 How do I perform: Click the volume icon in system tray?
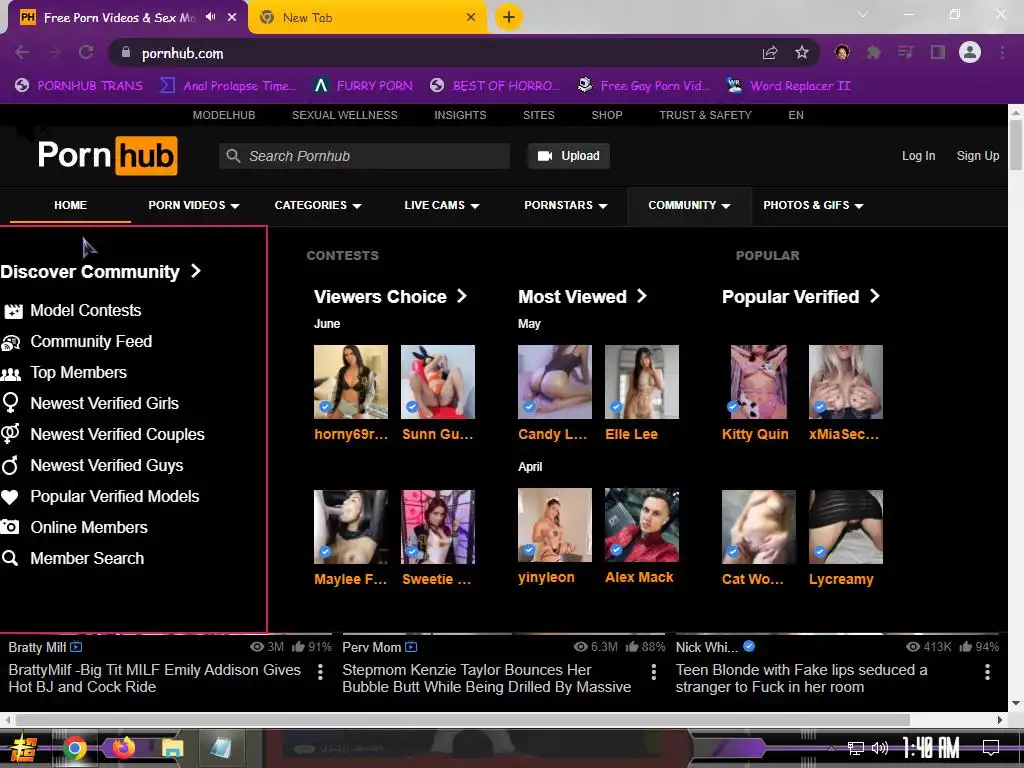click(880, 748)
